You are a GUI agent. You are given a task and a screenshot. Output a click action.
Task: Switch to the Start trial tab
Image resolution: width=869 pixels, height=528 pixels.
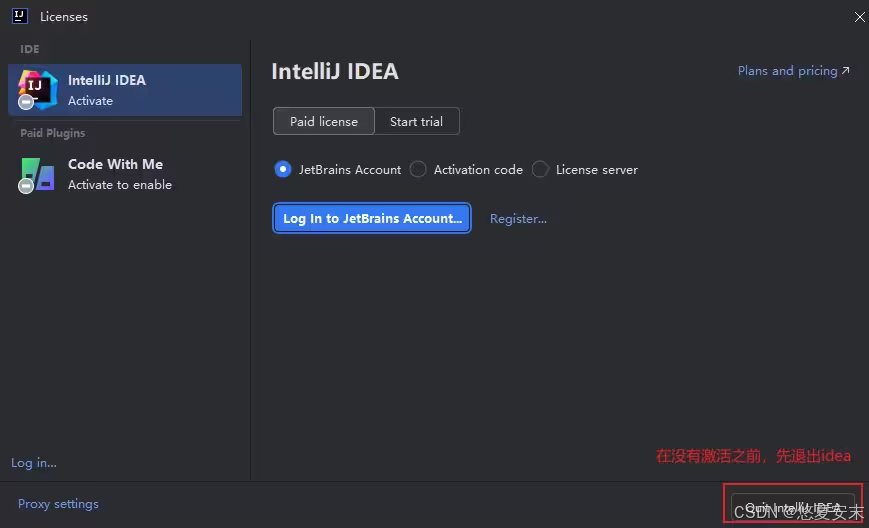(x=416, y=121)
